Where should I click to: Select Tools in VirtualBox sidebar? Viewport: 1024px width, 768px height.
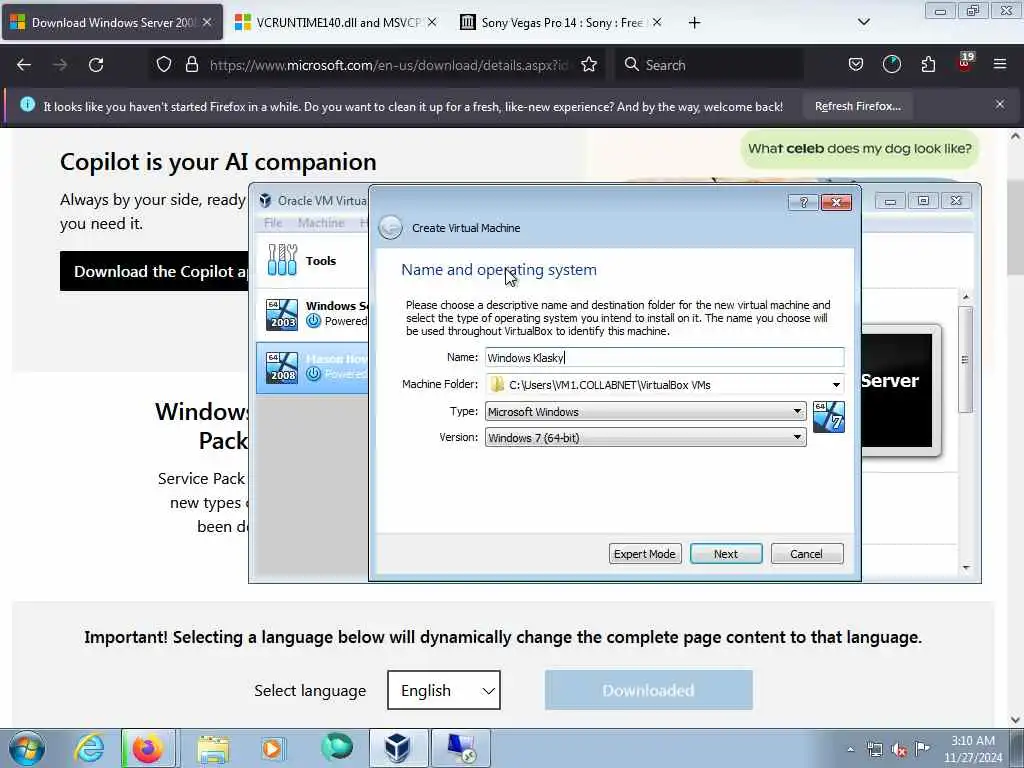pos(312,261)
